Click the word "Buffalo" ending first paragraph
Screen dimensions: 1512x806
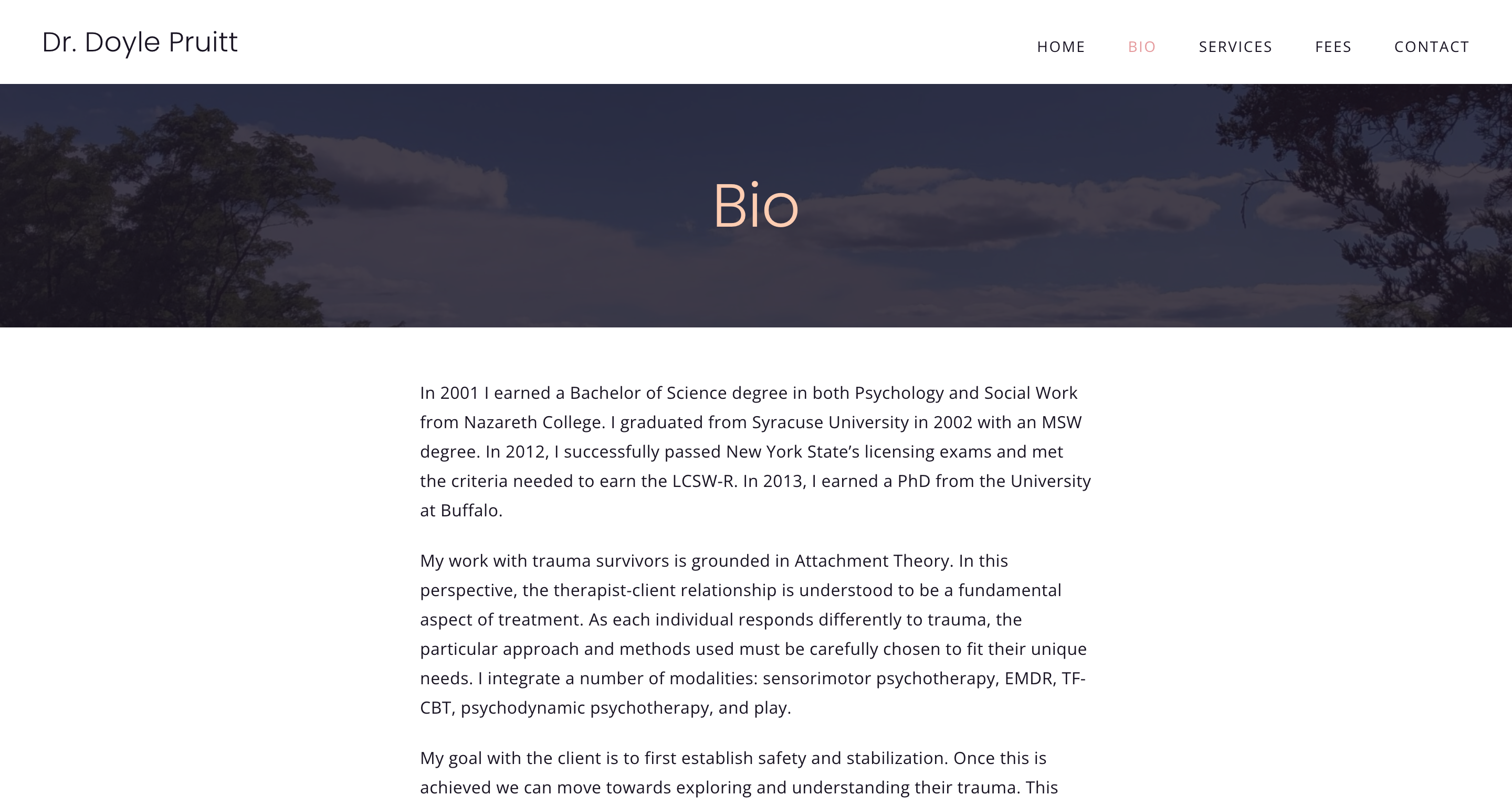[469, 511]
